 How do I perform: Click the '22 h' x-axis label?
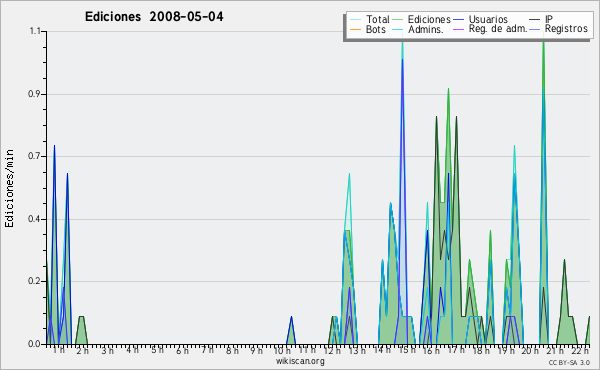click(580, 350)
